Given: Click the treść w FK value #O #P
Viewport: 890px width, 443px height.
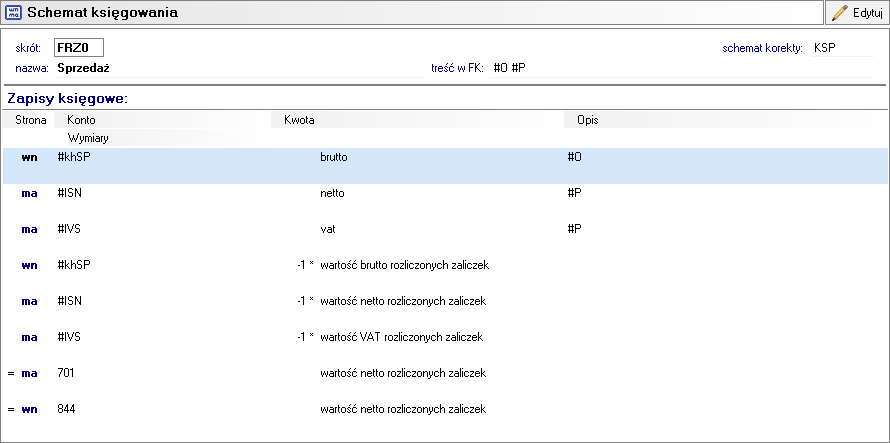Looking at the screenshot, I should 510,68.
